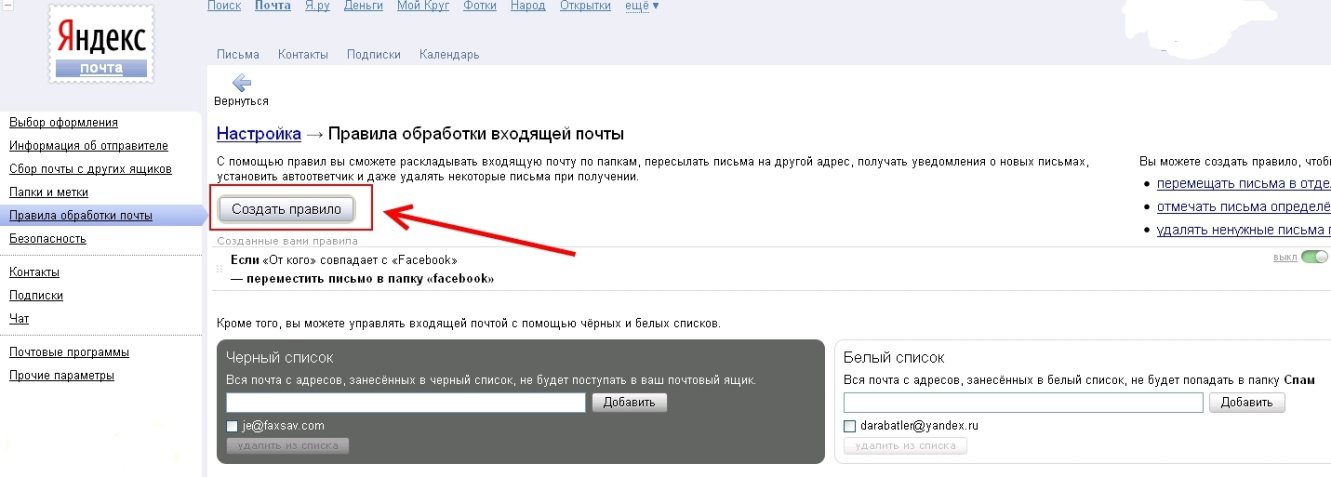
Task: Select Правила обработки почты in sidebar
Action: coord(81,215)
